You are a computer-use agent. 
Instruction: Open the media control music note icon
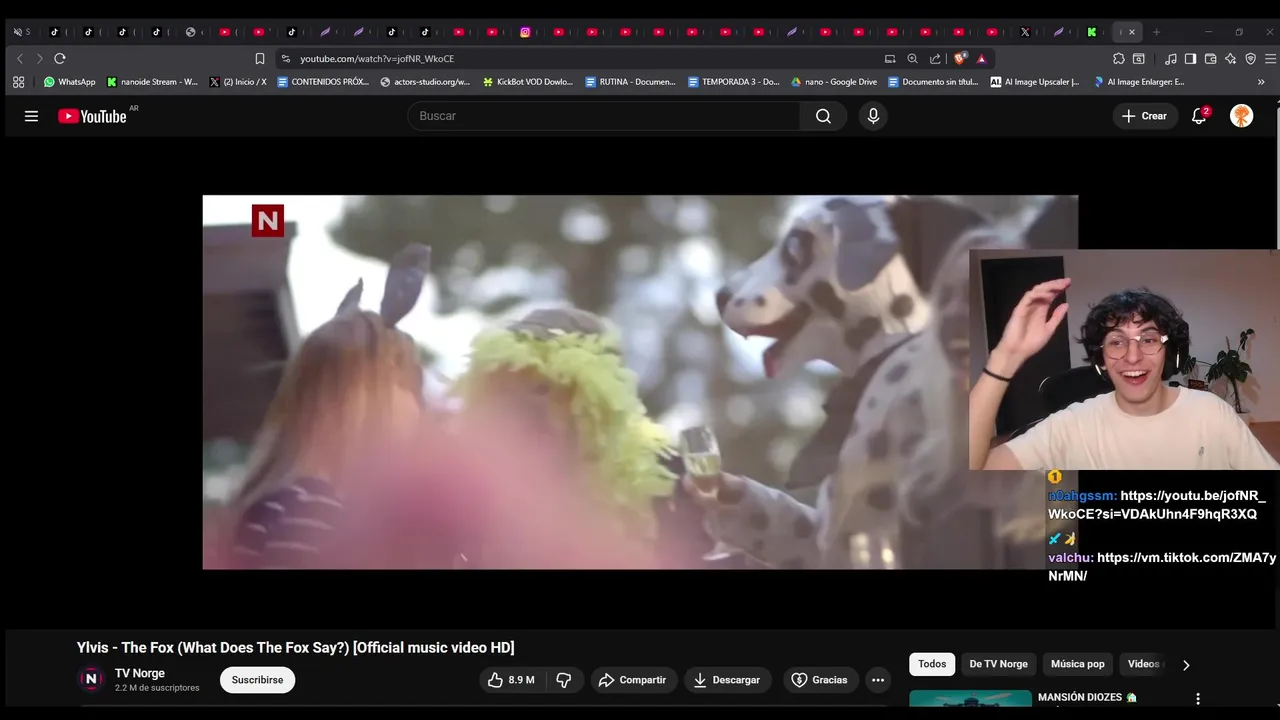pyautogui.click(x=1171, y=59)
